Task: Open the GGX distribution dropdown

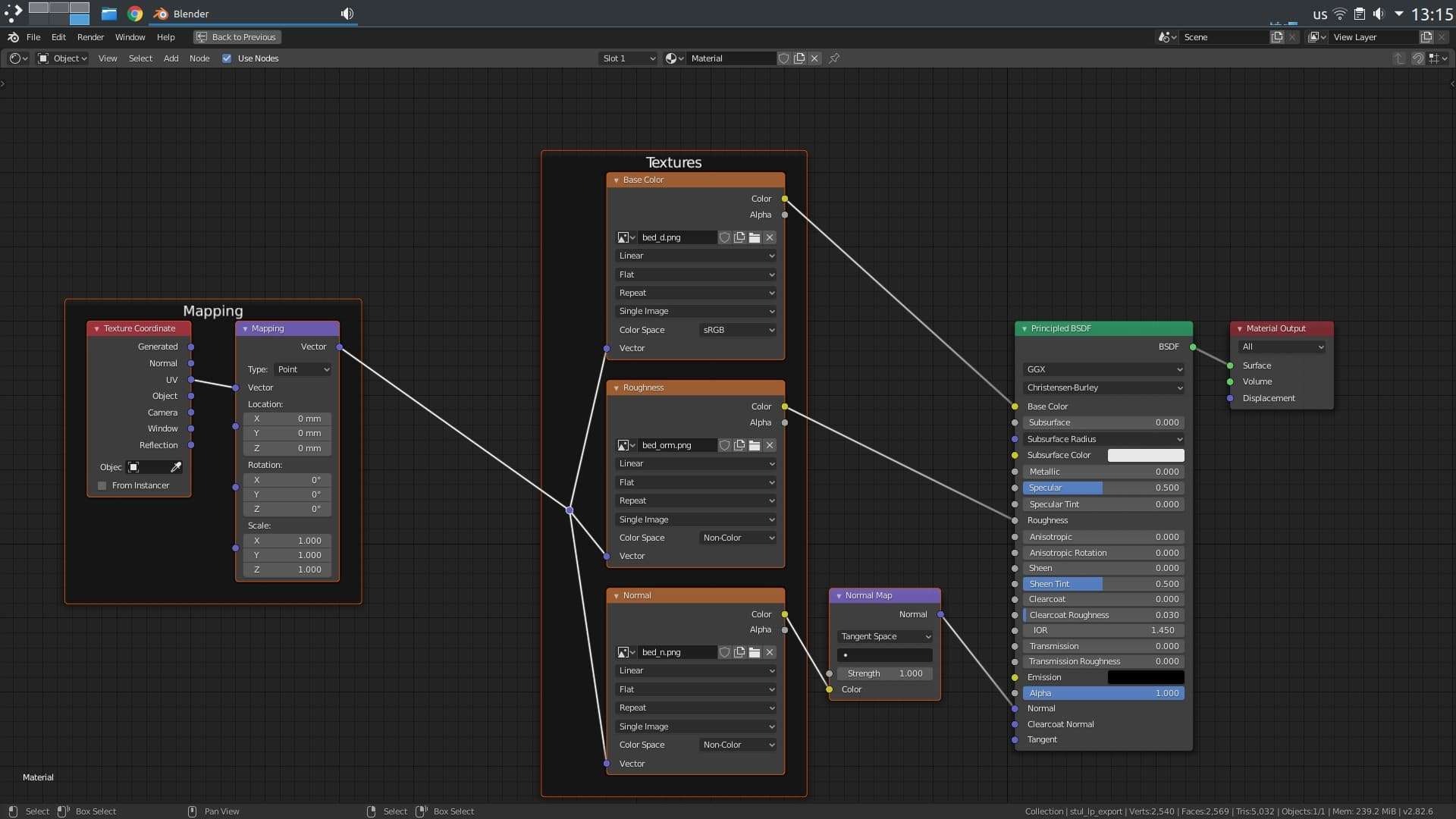Action: click(x=1103, y=369)
